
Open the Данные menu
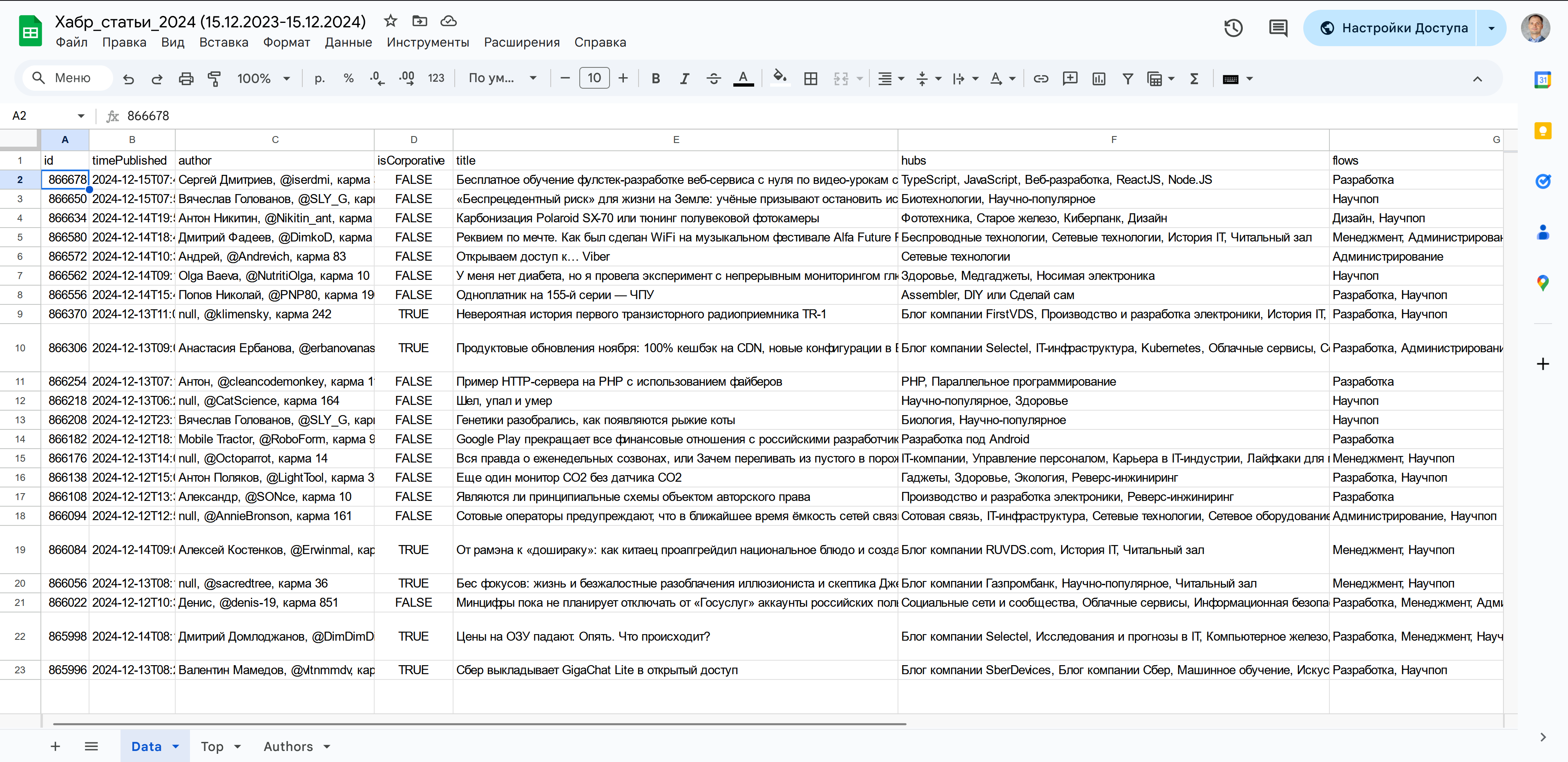tap(348, 42)
